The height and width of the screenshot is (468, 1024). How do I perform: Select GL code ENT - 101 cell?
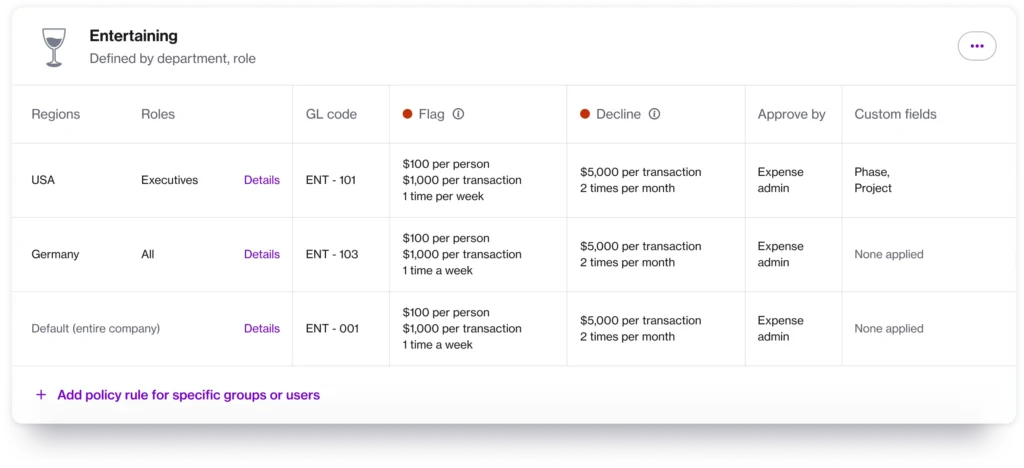coord(332,180)
